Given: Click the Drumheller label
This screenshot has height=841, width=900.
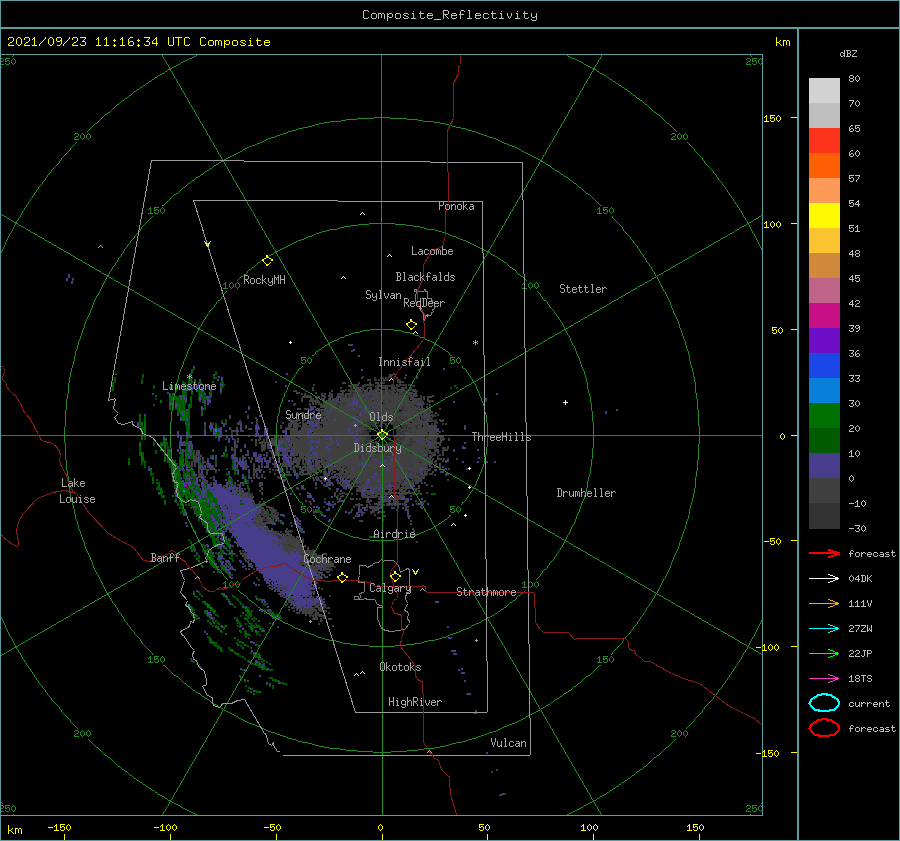Looking at the screenshot, I should (x=586, y=493).
